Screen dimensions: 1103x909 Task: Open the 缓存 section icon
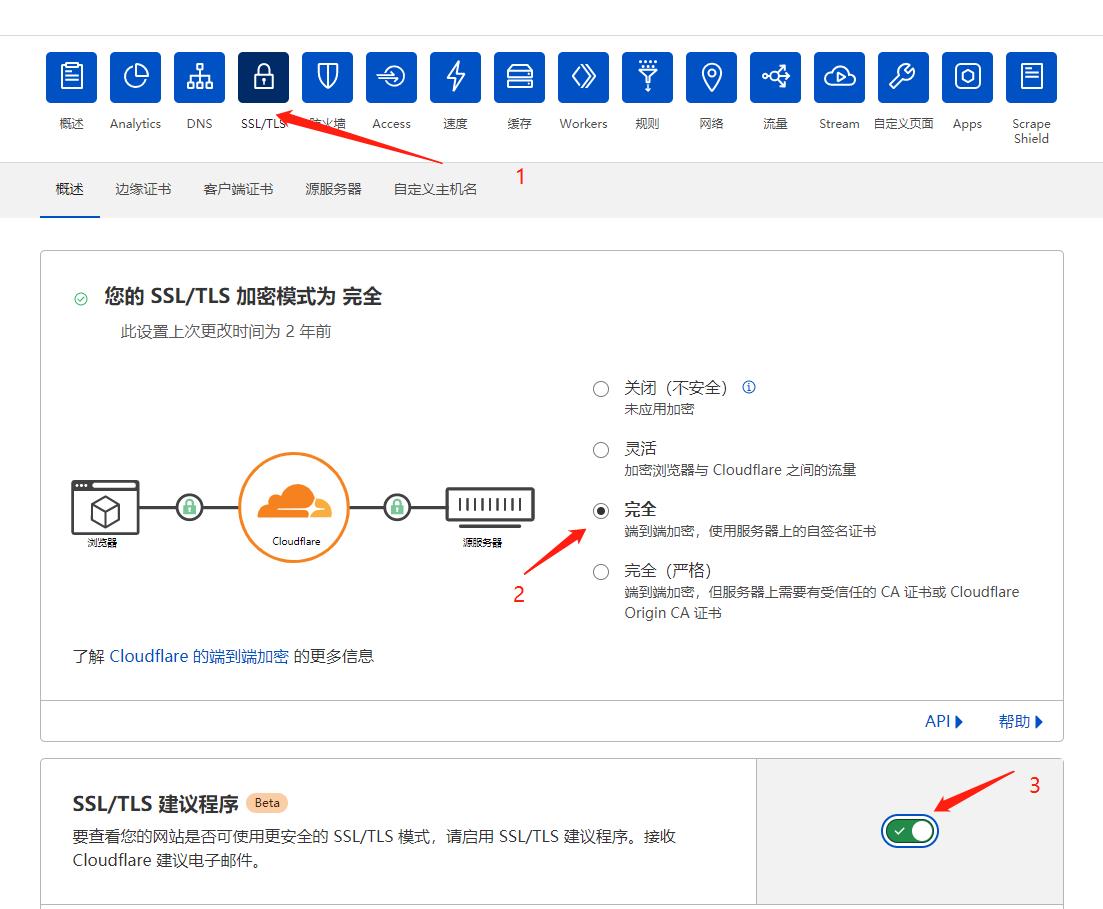click(x=519, y=77)
